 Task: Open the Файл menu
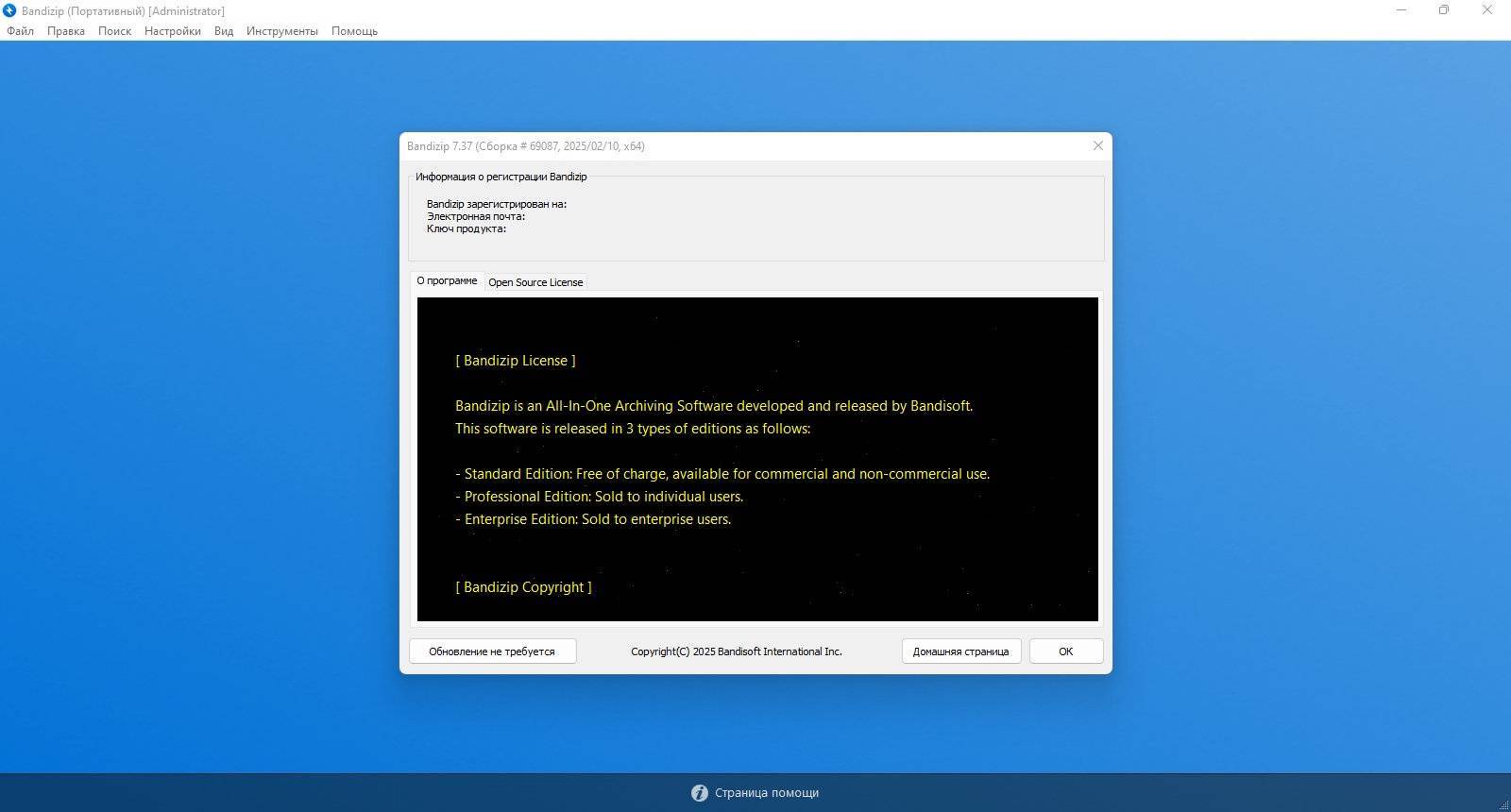click(x=20, y=31)
